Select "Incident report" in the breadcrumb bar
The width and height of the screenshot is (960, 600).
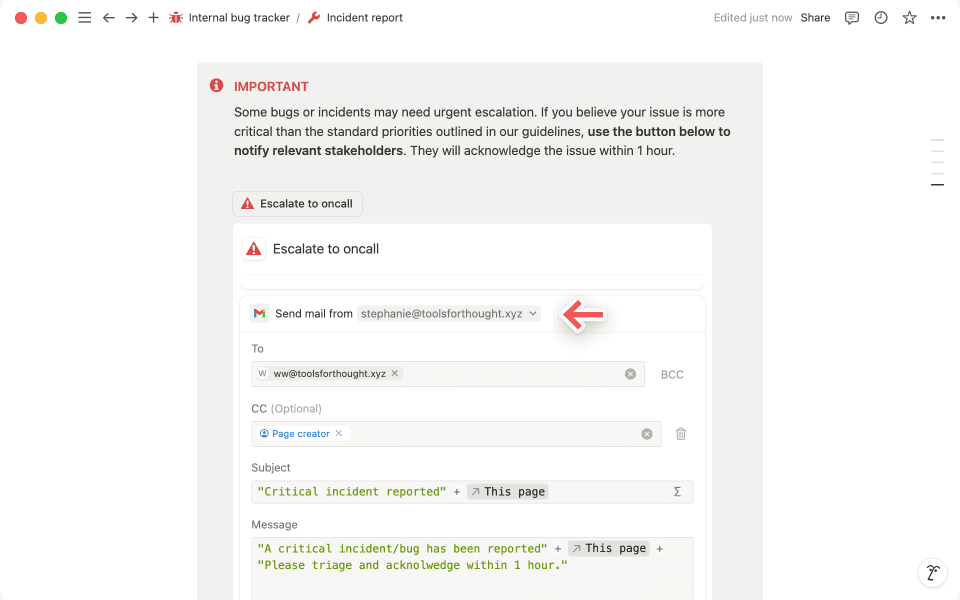pyautogui.click(x=363, y=17)
